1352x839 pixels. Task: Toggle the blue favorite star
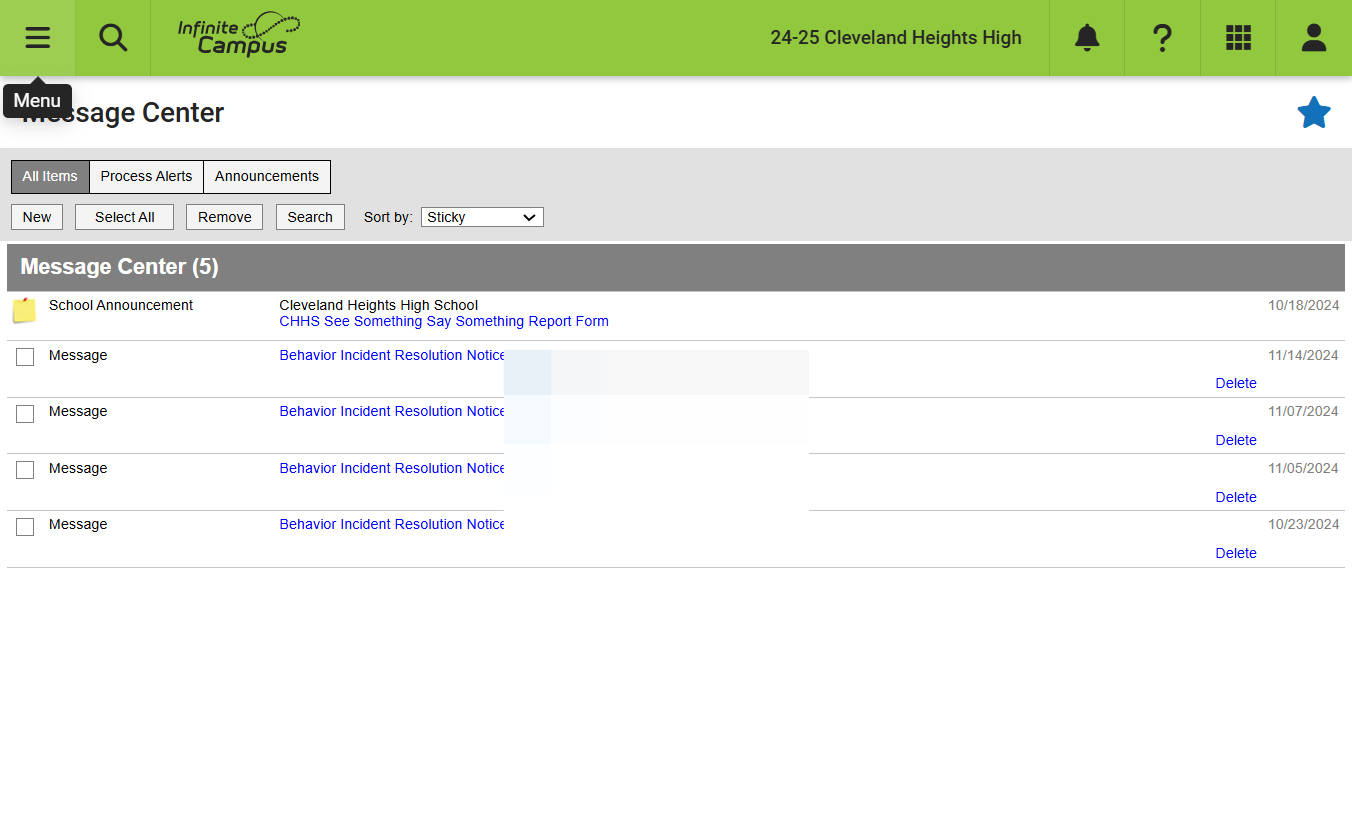point(1314,113)
